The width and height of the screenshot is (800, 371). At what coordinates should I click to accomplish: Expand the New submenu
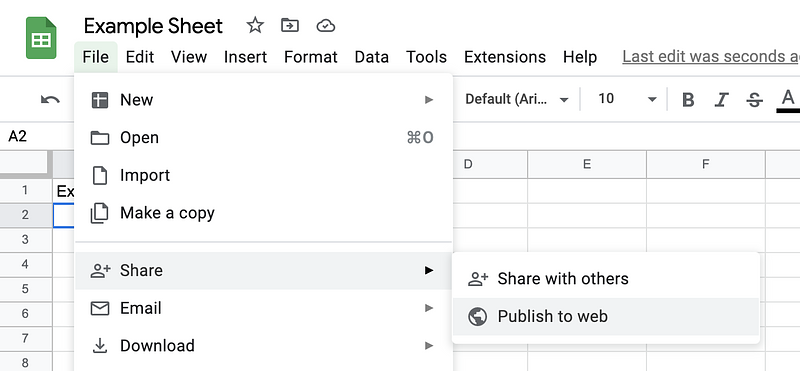point(263,100)
